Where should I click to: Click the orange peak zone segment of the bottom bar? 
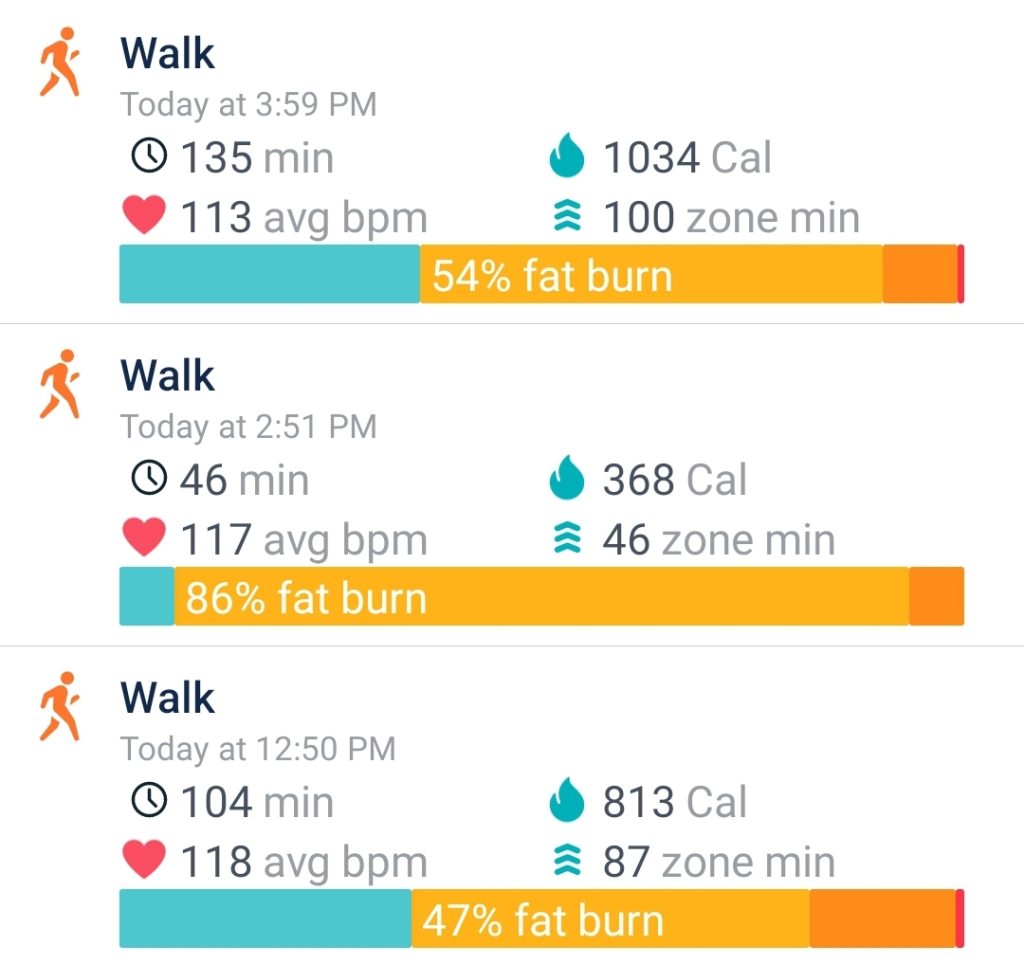[x=880, y=918]
